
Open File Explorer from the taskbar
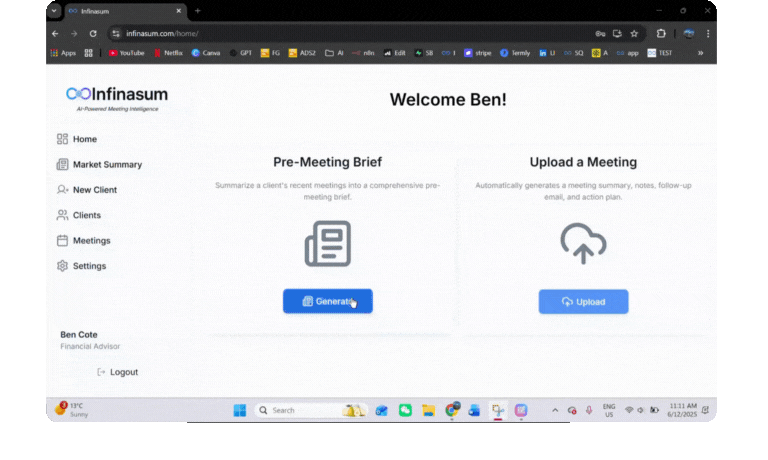pyautogui.click(x=429, y=411)
